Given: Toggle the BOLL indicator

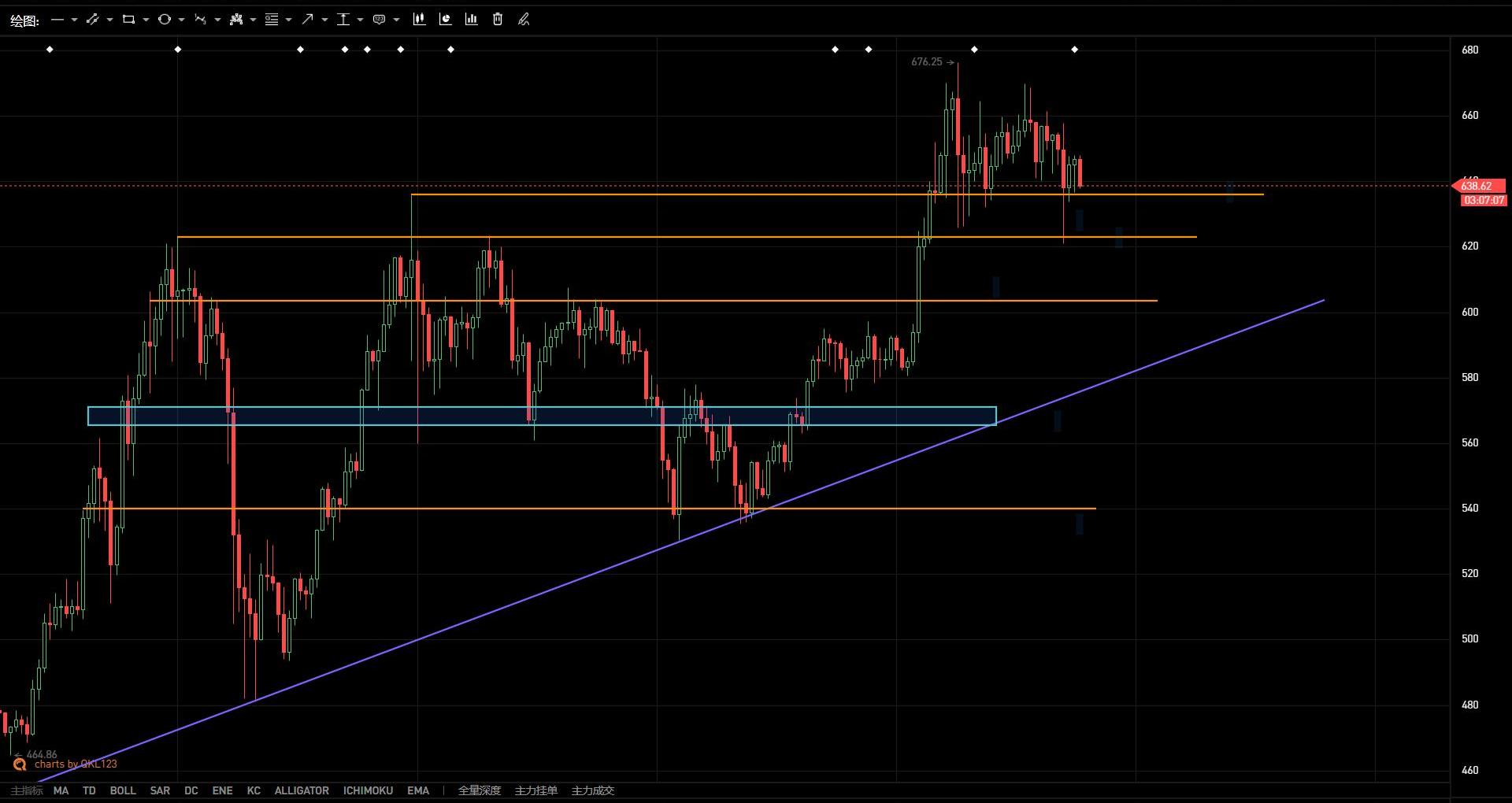Looking at the screenshot, I should (122, 790).
